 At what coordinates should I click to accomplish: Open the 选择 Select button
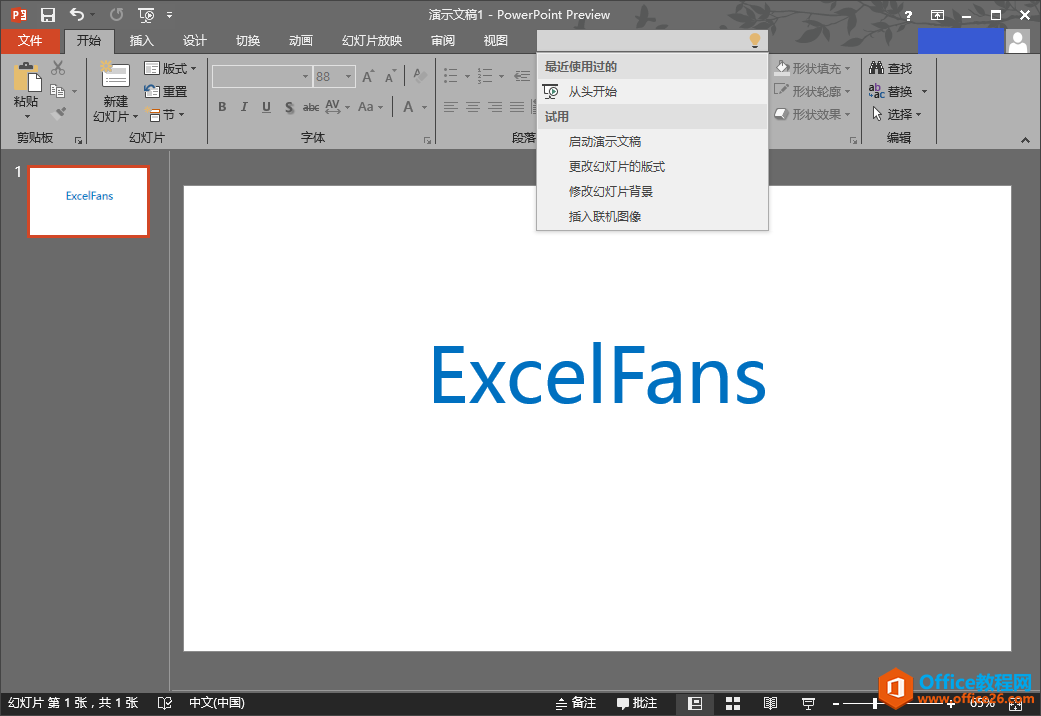[x=897, y=114]
